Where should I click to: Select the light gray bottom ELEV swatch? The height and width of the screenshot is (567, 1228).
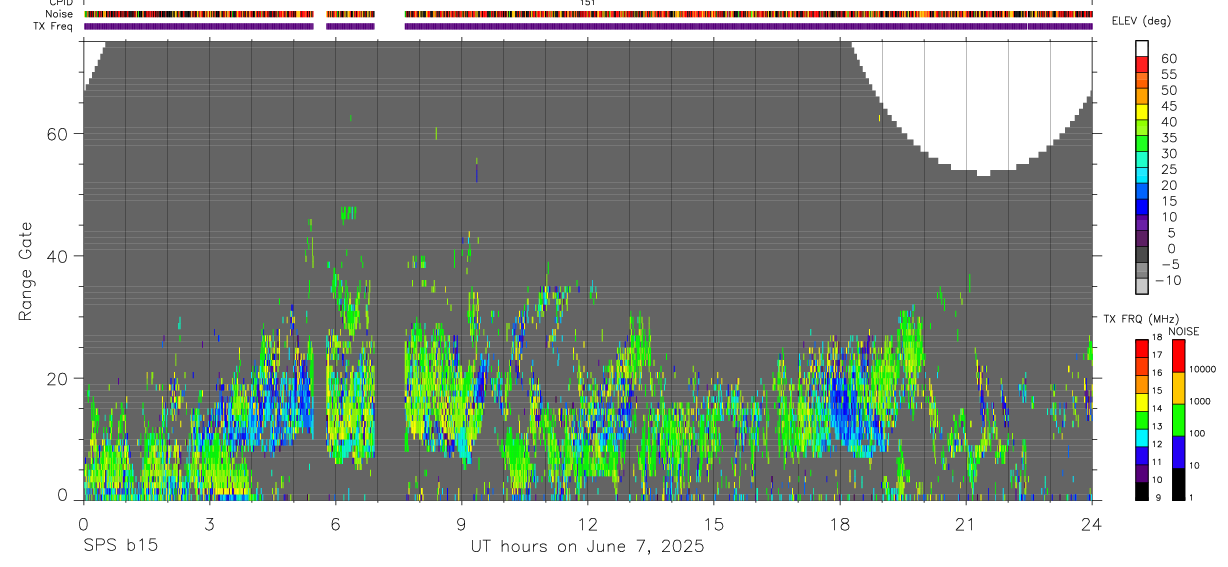click(1142, 286)
